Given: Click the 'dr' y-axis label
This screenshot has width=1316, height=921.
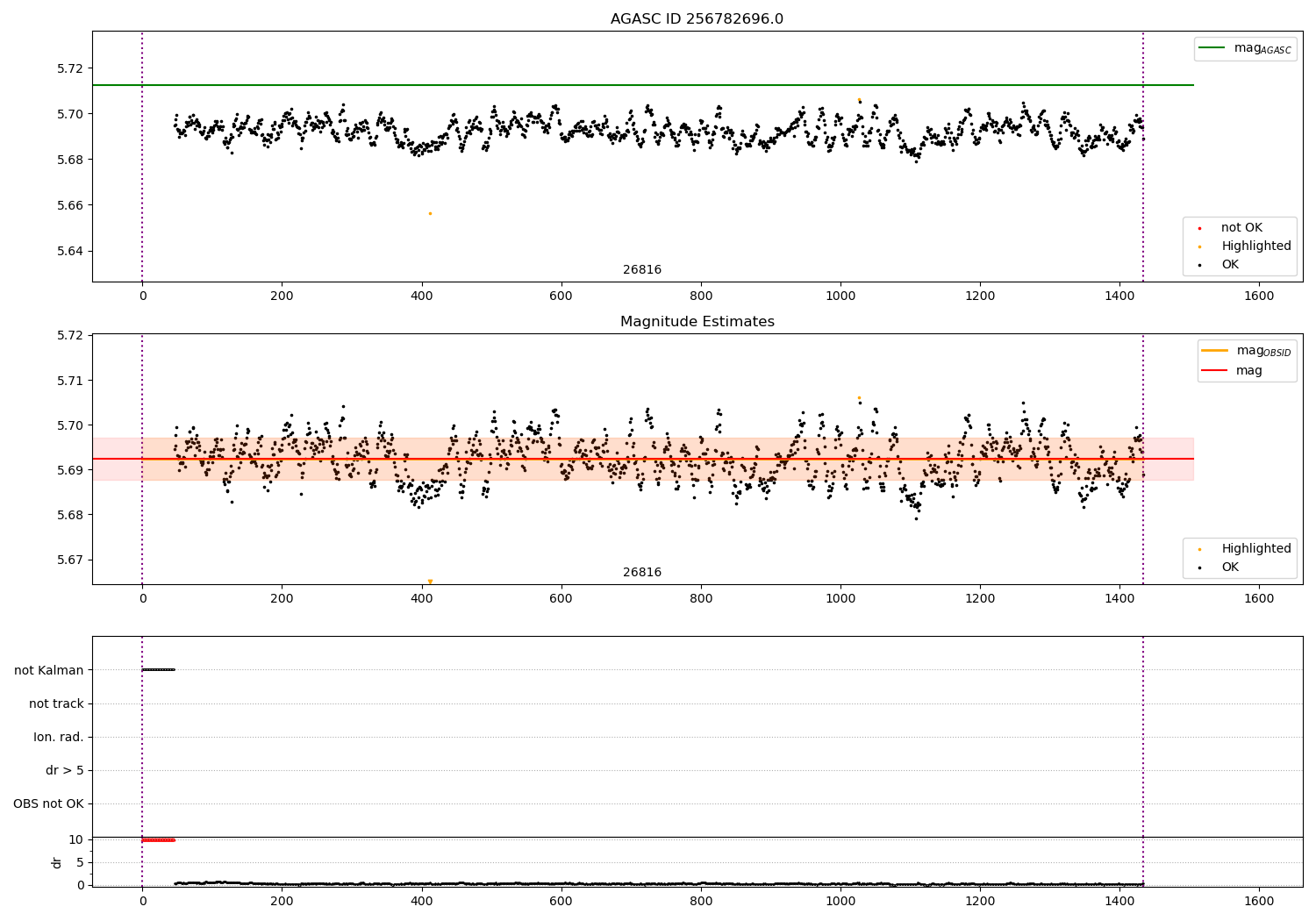Looking at the screenshot, I should pos(56,862).
